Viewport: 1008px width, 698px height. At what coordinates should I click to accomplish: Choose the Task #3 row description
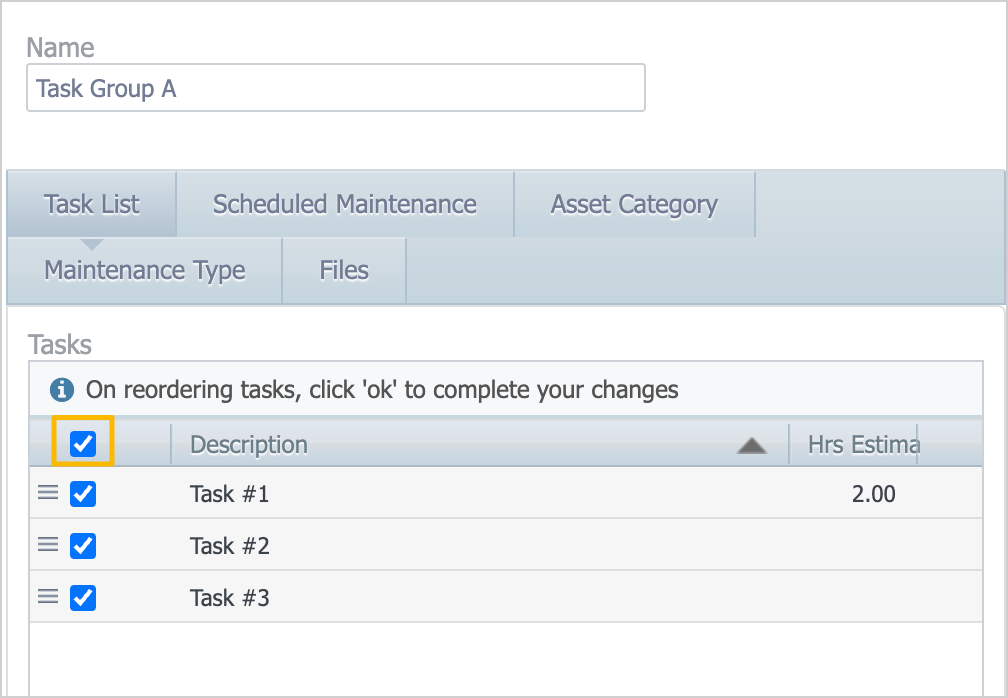click(x=229, y=598)
